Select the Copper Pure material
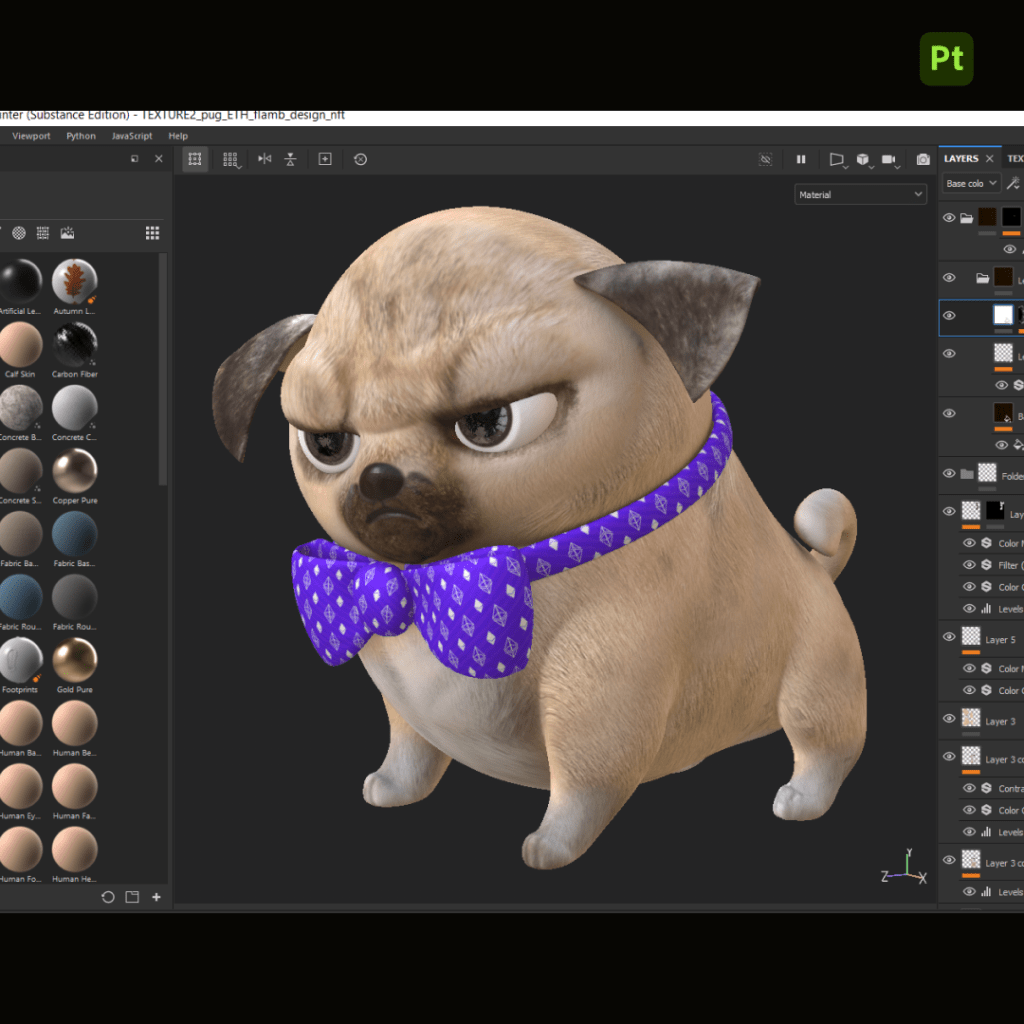 (x=75, y=472)
